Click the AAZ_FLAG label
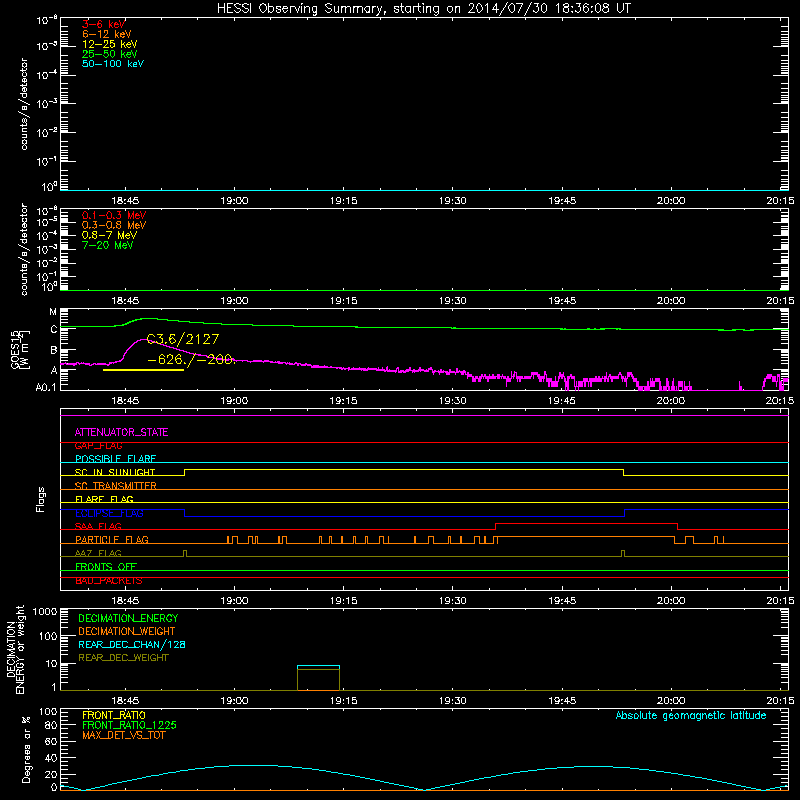The image size is (800, 800). point(98,553)
